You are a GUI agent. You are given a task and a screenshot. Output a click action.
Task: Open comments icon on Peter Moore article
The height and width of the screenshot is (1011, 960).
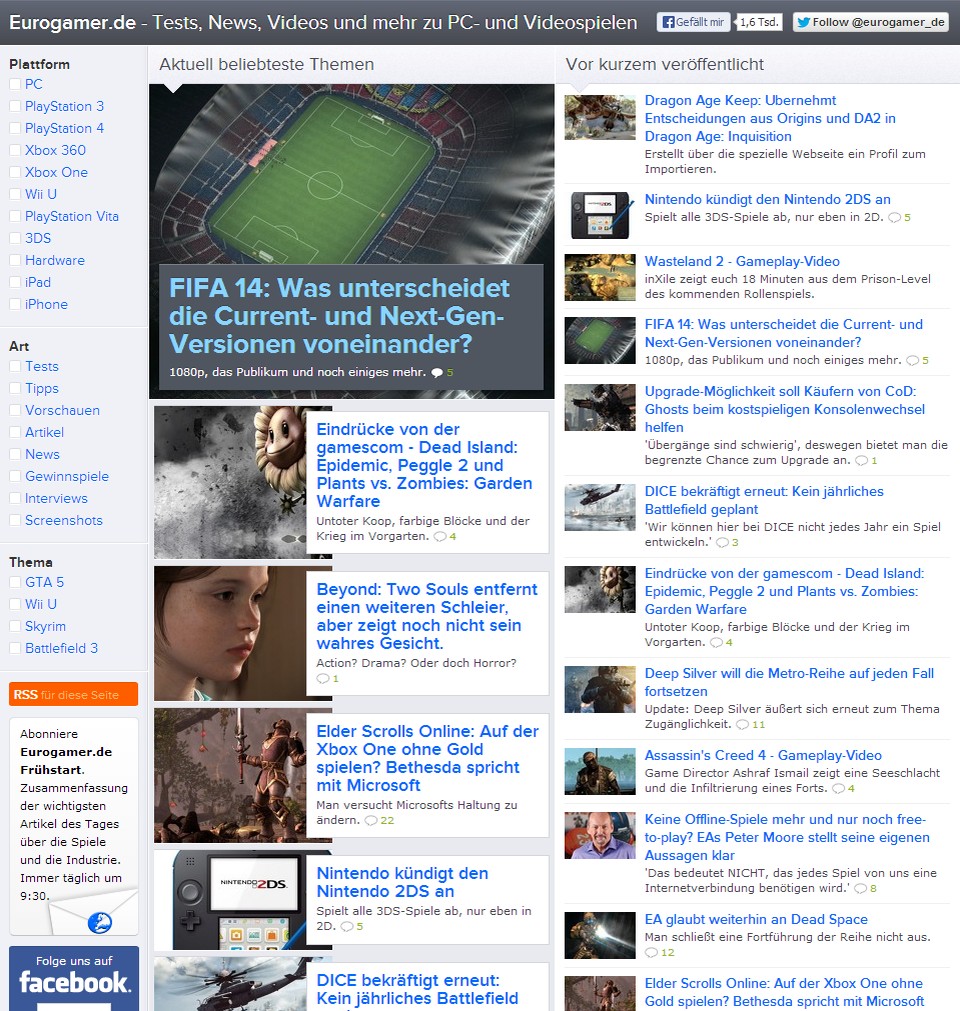(860, 888)
